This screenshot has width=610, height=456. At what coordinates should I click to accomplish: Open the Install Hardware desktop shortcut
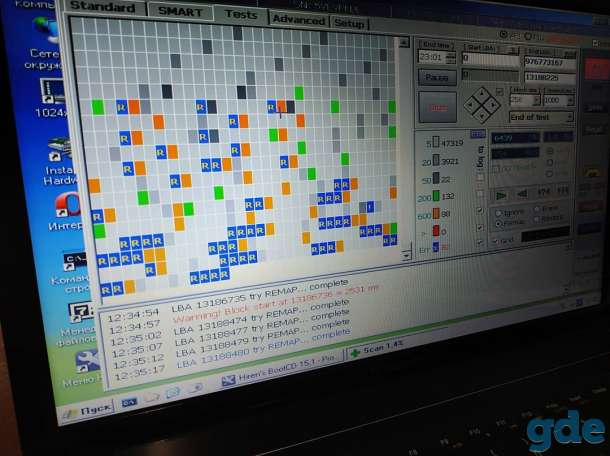60,161
